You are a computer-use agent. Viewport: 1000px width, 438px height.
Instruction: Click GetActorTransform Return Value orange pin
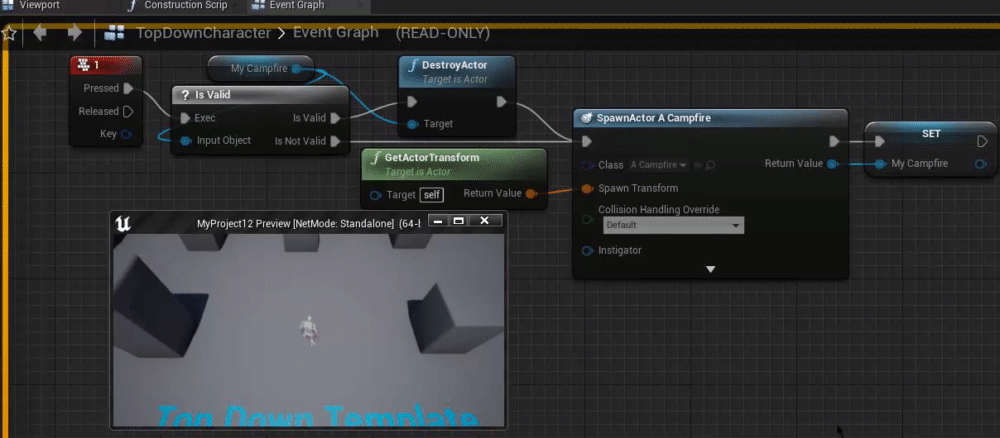[x=531, y=193]
